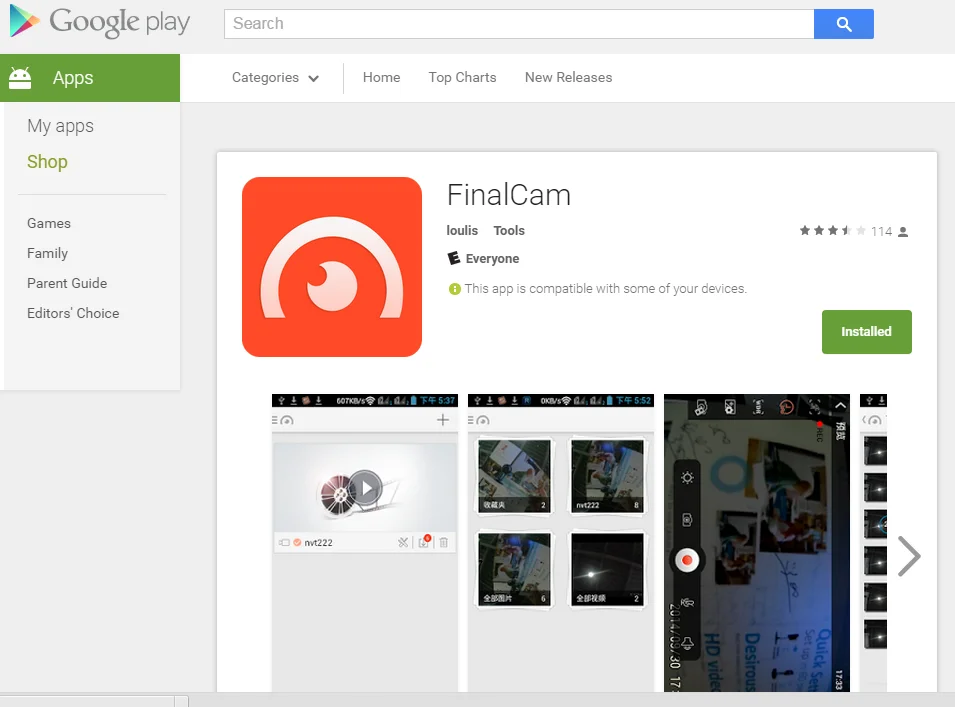Open New Releases tab

click(x=568, y=77)
